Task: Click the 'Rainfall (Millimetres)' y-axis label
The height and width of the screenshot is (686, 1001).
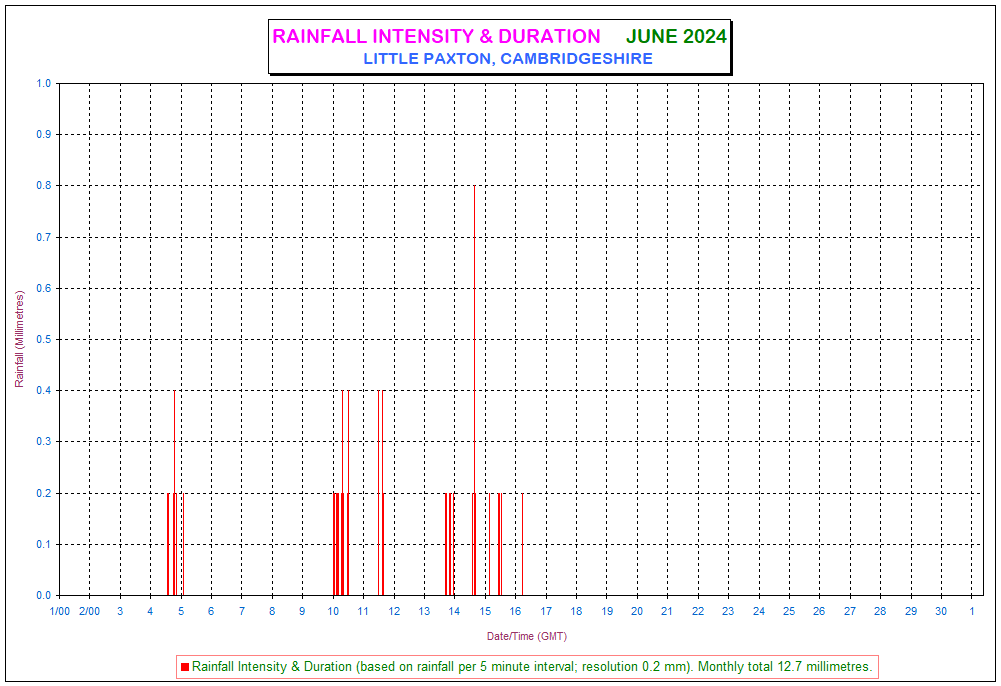Action: coord(19,339)
